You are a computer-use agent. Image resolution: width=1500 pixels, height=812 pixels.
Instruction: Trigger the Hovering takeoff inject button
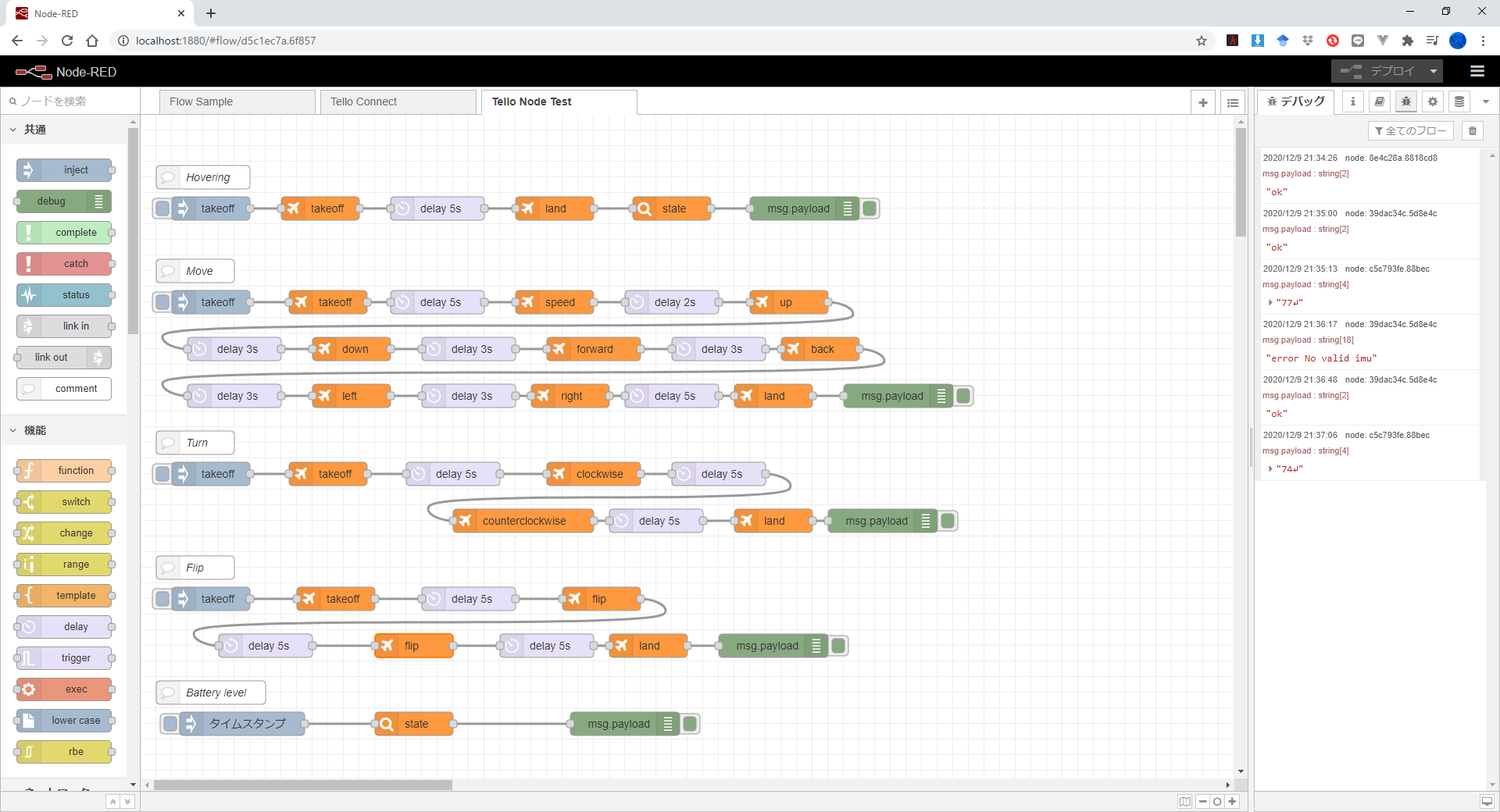point(162,208)
